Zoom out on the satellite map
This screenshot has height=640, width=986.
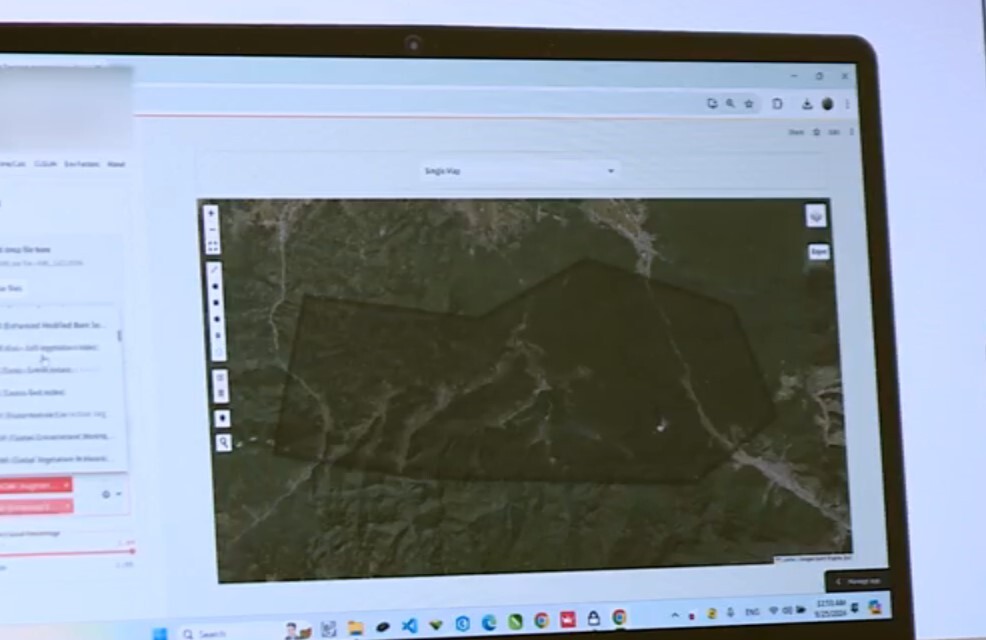point(212,229)
